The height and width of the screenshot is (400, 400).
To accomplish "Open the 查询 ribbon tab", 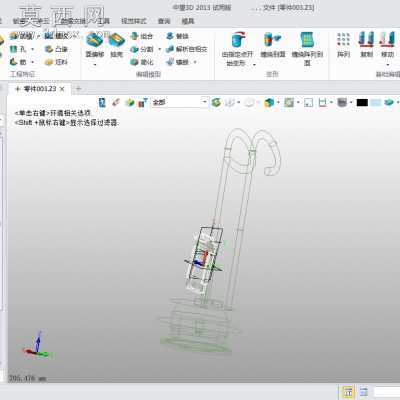I will 164,21.
